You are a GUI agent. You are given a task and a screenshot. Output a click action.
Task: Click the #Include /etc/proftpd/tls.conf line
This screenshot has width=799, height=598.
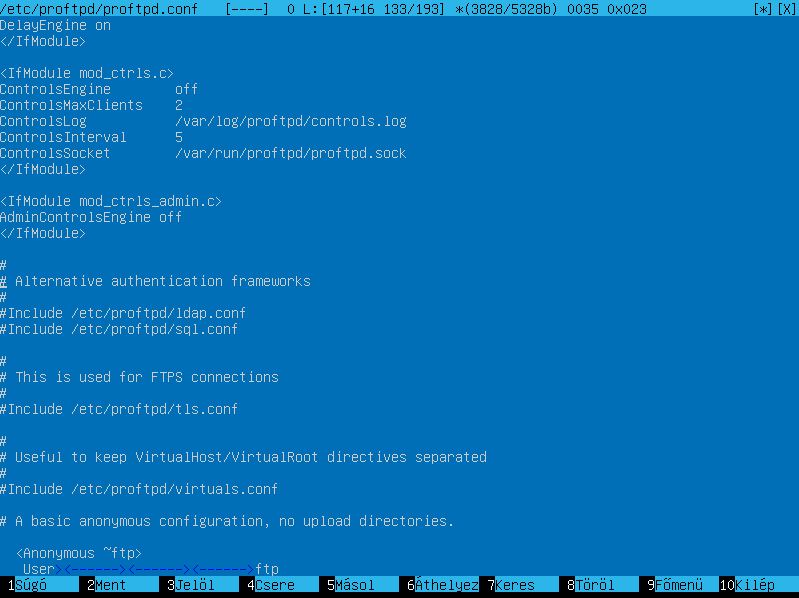(x=119, y=409)
